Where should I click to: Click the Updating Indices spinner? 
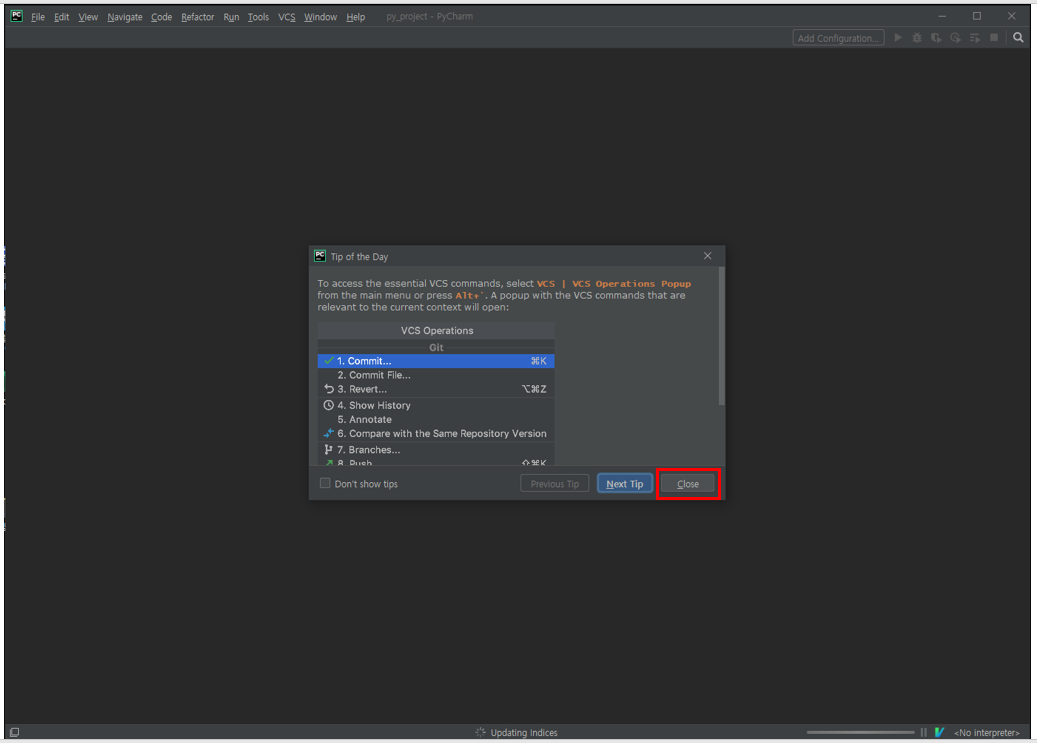(x=480, y=732)
